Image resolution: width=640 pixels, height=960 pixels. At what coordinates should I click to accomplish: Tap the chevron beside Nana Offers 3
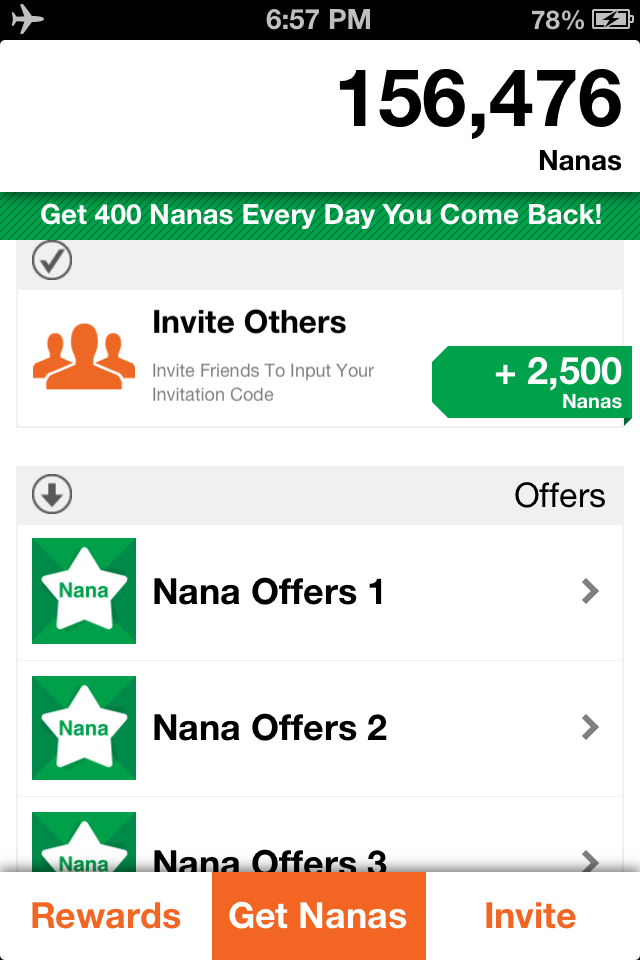click(590, 859)
